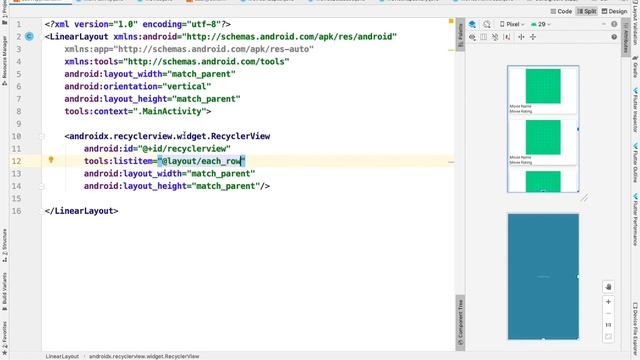Click the android:orientation "vertical" value

coord(187,87)
